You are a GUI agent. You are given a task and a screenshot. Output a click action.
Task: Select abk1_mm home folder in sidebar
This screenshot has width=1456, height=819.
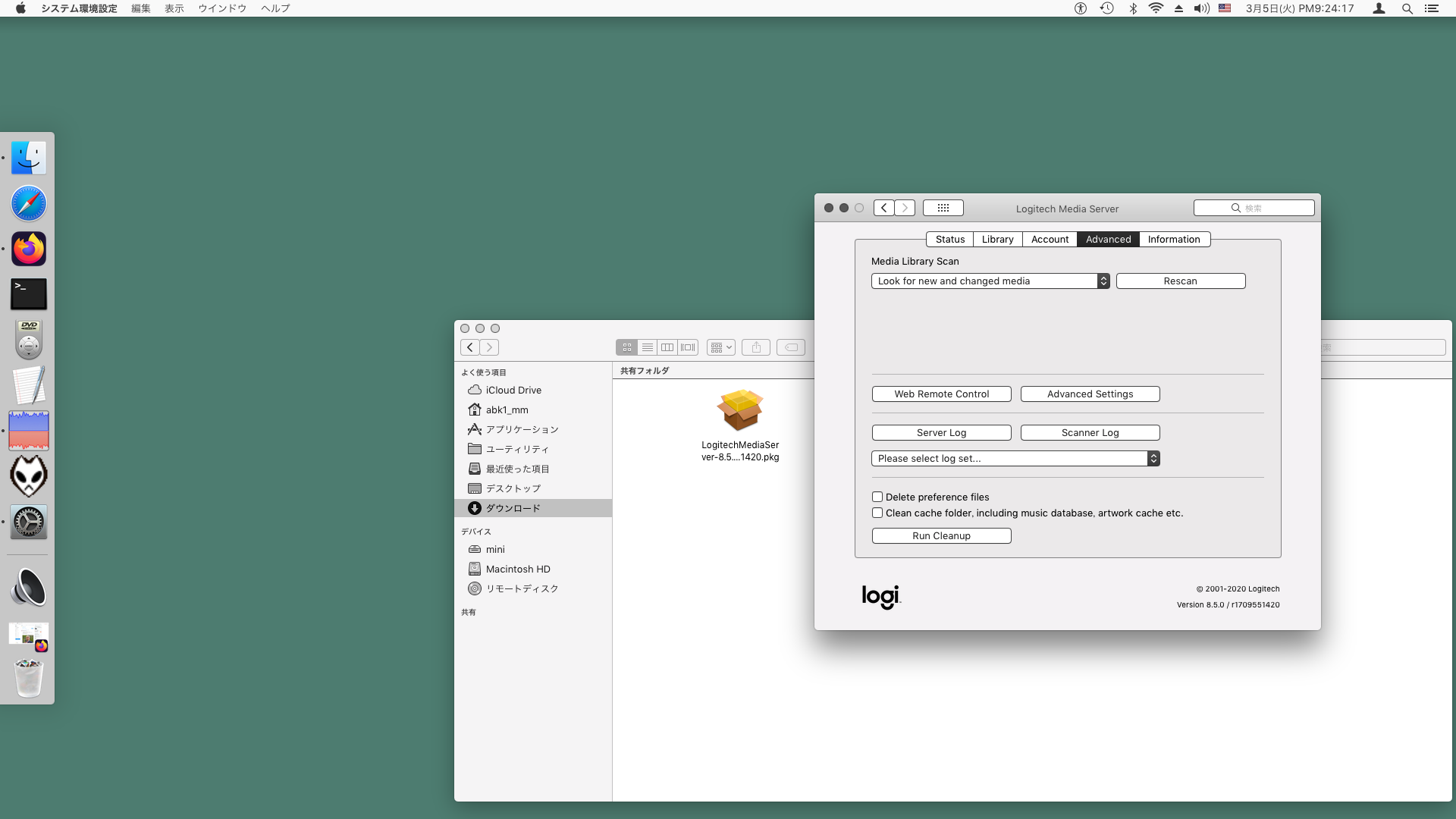(x=533, y=409)
